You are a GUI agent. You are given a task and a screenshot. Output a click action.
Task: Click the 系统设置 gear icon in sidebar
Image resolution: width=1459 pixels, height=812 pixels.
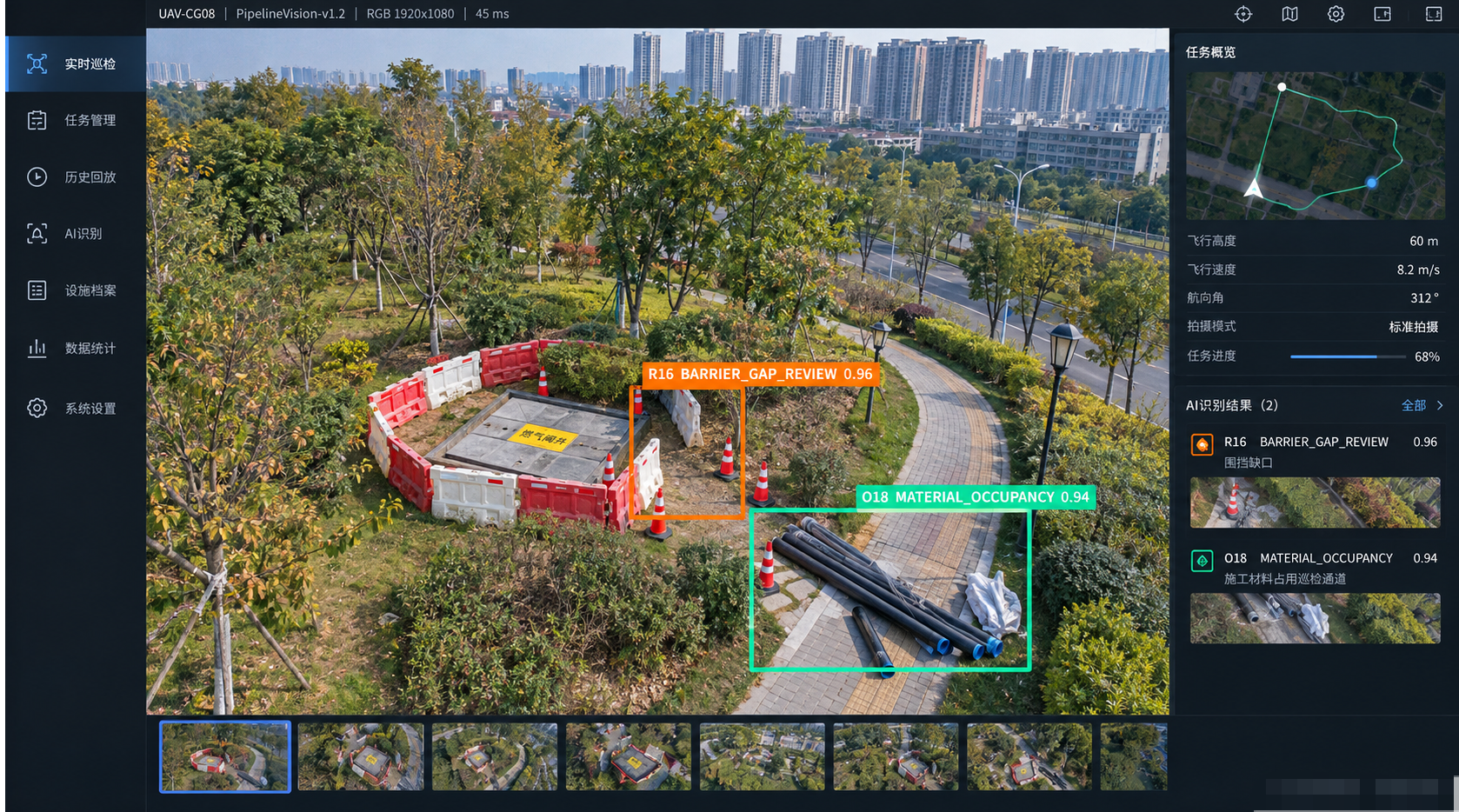37,408
